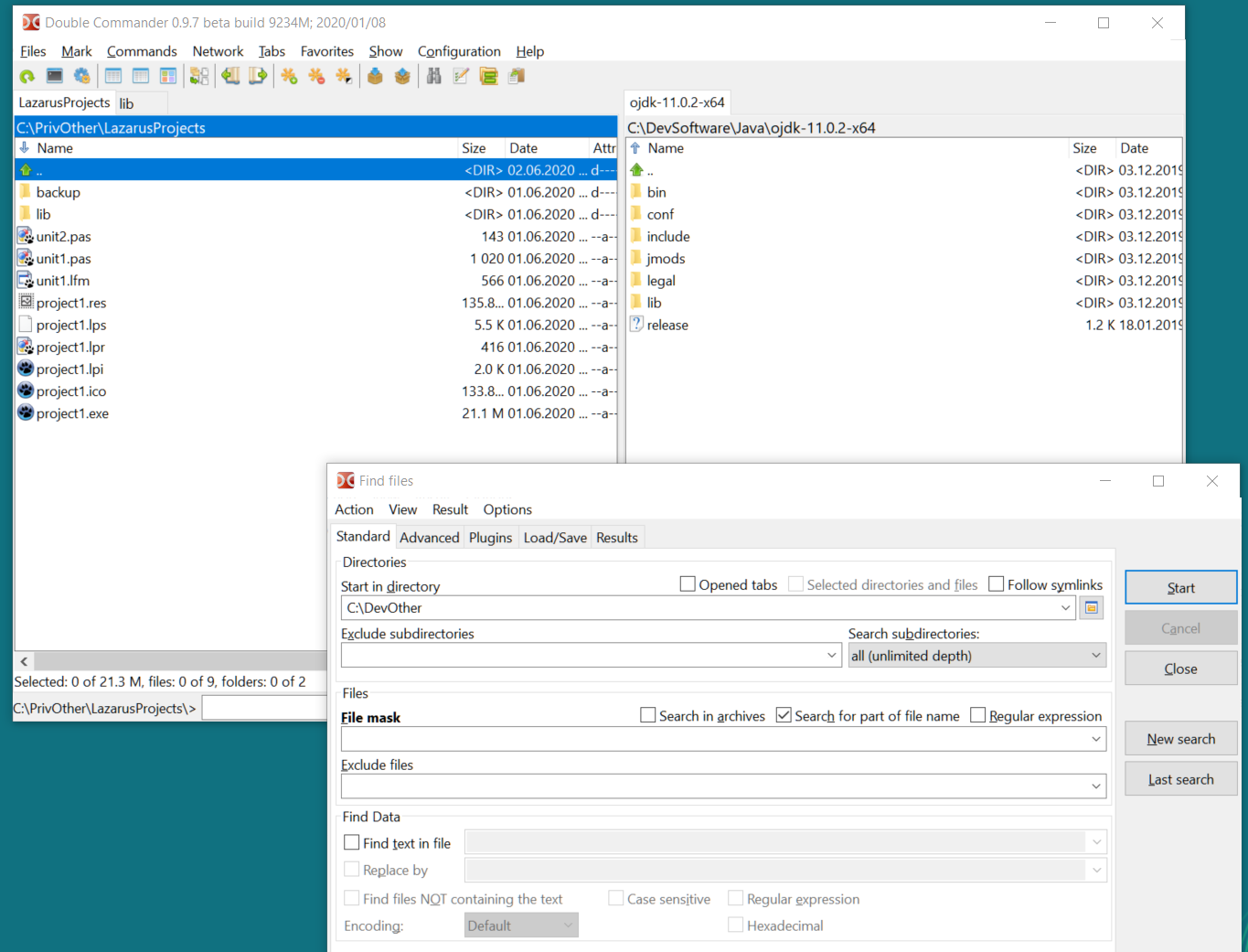Check the Find text in file option
The width and height of the screenshot is (1248, 952).
(x=351, y=843)
